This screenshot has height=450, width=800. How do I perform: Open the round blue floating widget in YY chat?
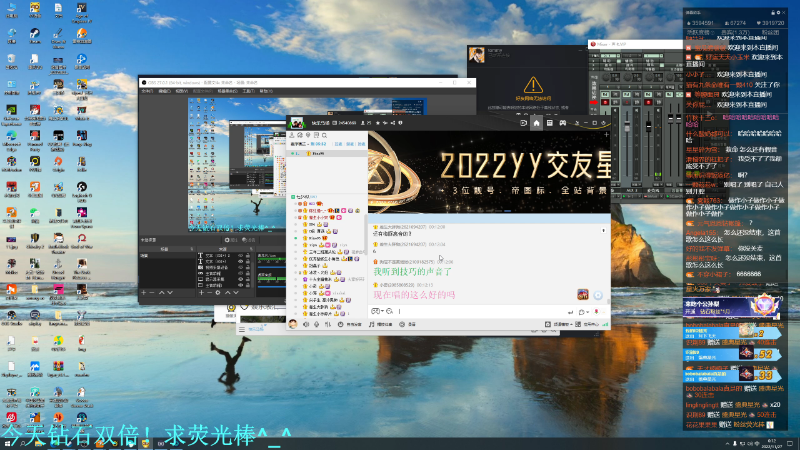598,295
